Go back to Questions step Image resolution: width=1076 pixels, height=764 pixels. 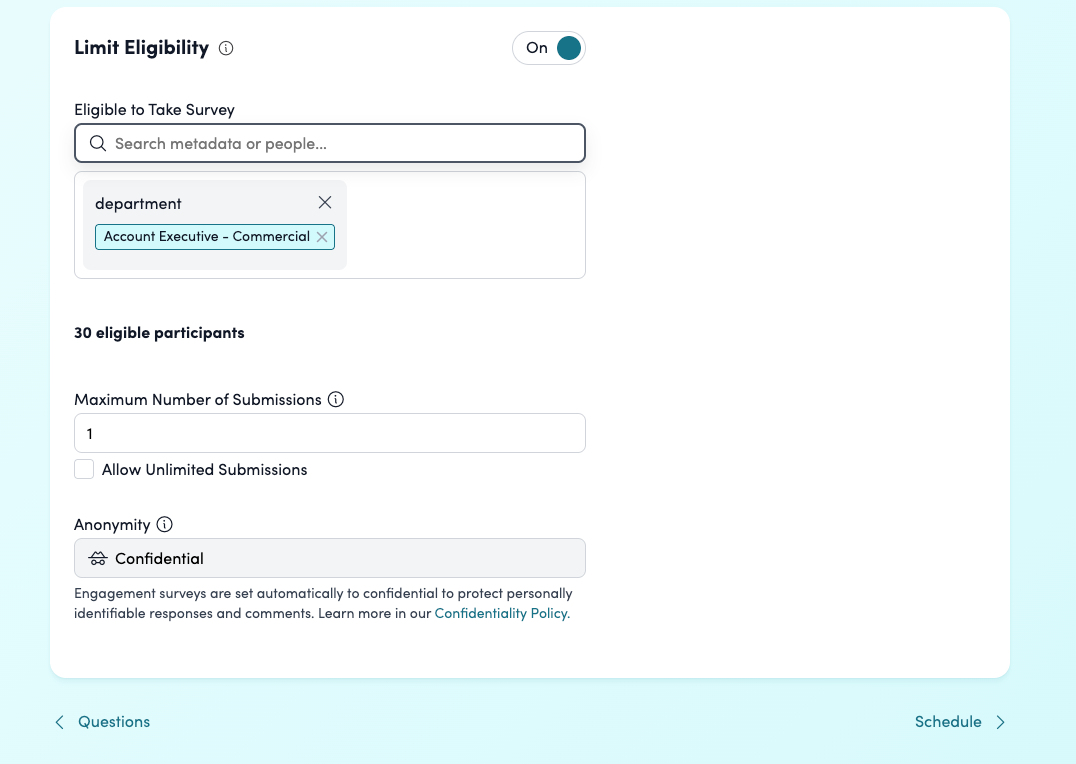coord(114,722)
